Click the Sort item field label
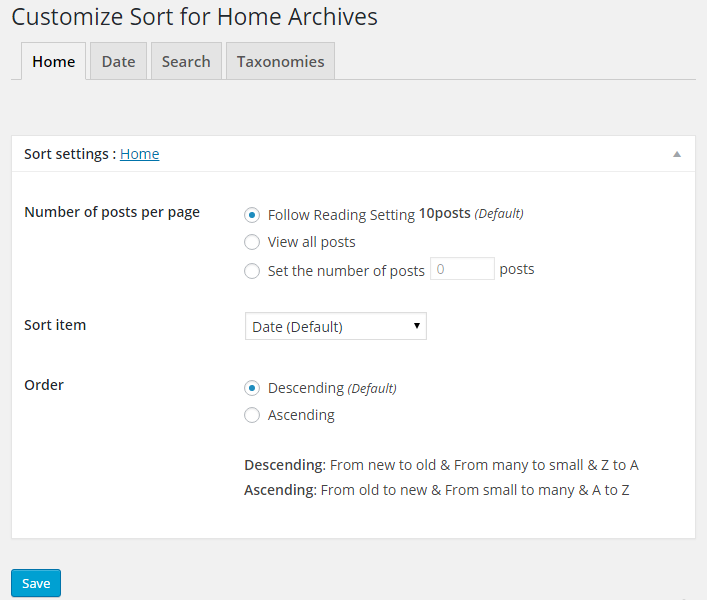The width and height of the screenshot is (707, 600). (55, 325)
